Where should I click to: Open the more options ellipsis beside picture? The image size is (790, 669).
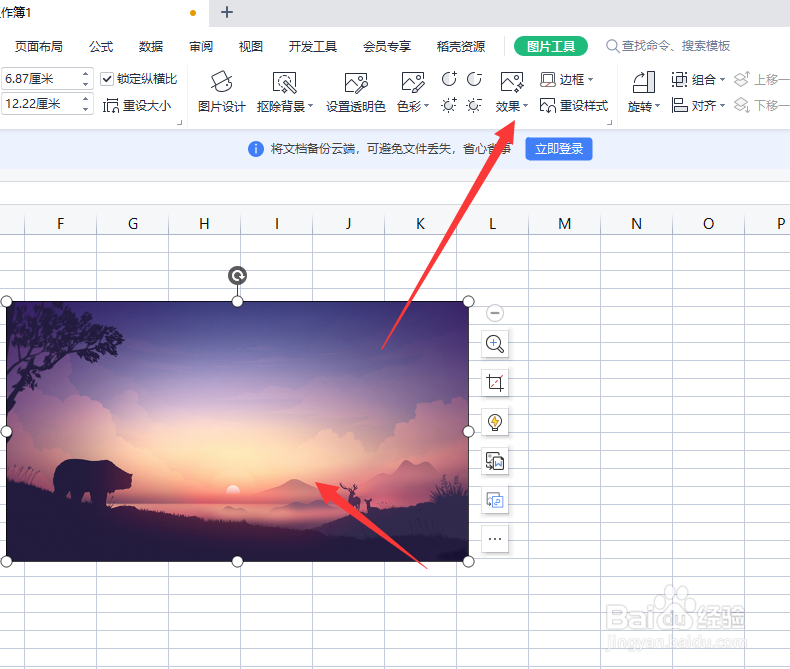coord(495,539)
